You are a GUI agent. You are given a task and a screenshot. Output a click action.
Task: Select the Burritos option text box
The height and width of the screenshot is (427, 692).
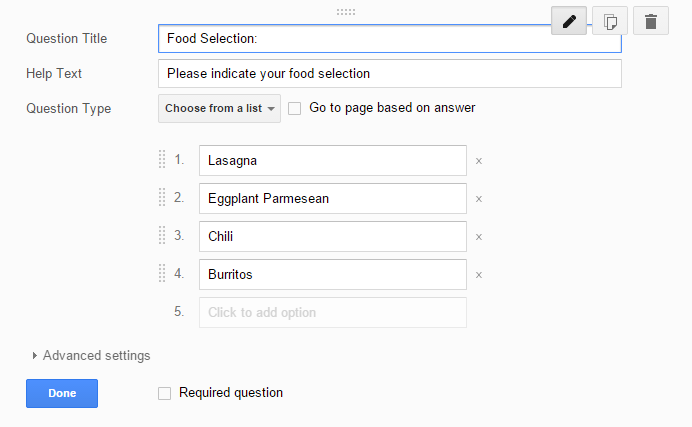(x=333, y=275)
